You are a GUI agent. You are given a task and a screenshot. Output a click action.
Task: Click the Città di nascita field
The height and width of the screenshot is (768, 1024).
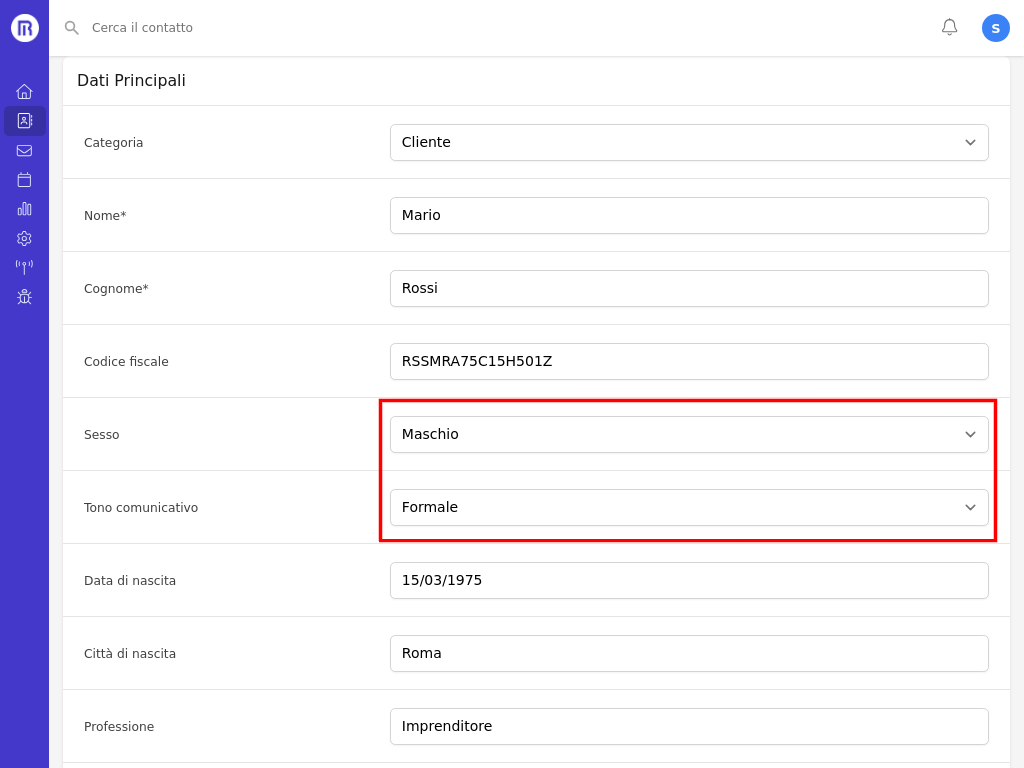click(x=688, y=653)
